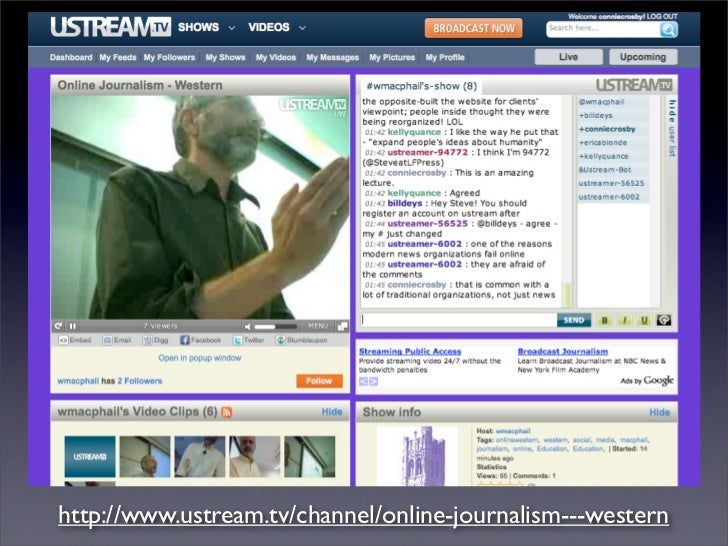Collapse the chat via hide user list
The height and width of the screenshot is (546, 728).
click(x=672, y=128)
